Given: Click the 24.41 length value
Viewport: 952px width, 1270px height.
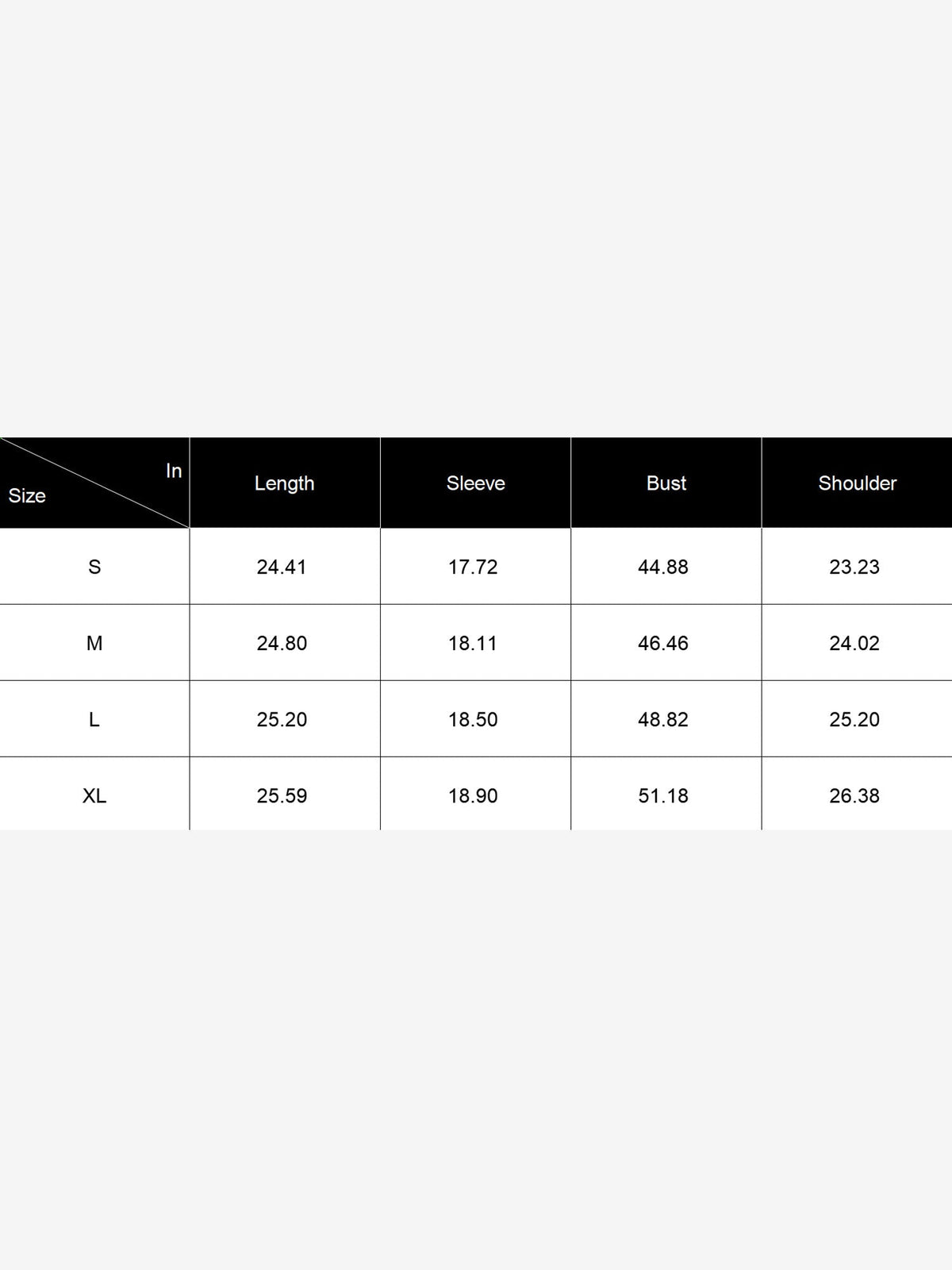Looking at the screenshot, I should pyautogui.click(x=282, y=567).
